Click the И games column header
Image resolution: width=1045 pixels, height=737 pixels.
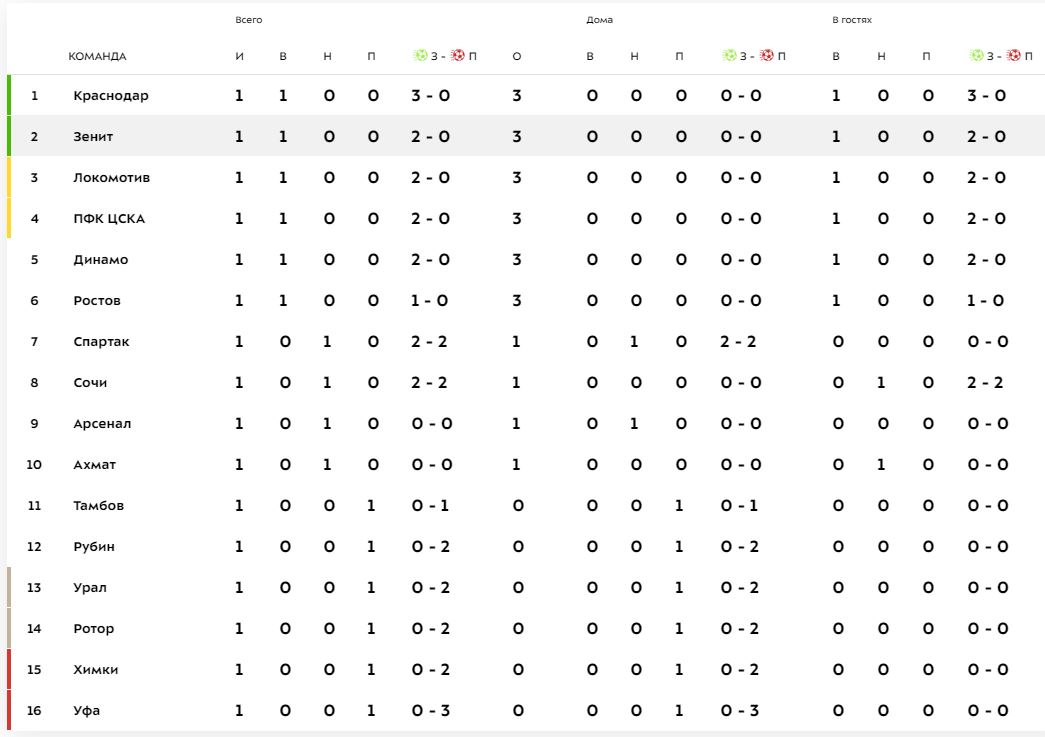pos(239,56)
